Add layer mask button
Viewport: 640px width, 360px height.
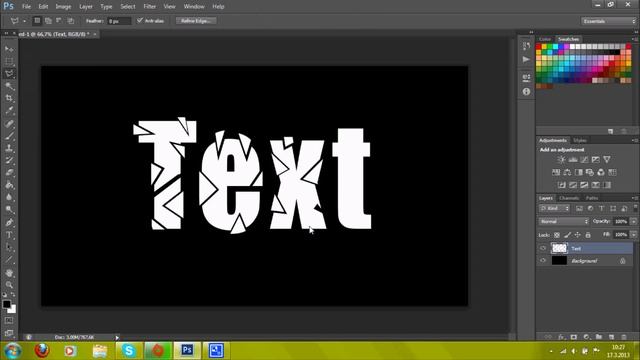click(x=574, y=337)
